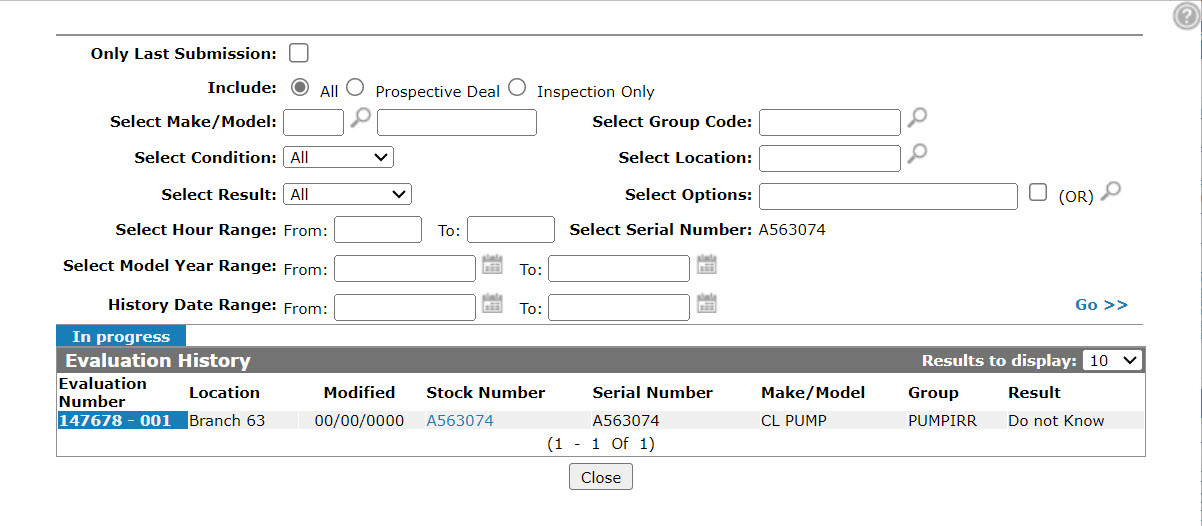
Task: Open History Date From calendar picker
Action: [492, 303]
